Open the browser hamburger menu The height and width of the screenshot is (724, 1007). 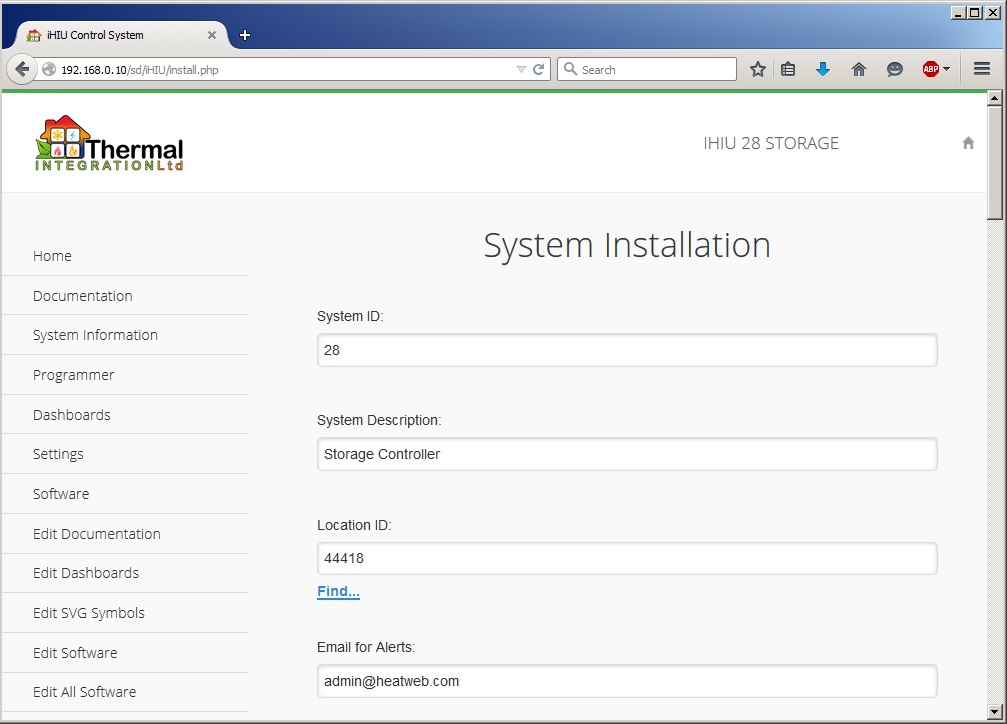(982, 69)
